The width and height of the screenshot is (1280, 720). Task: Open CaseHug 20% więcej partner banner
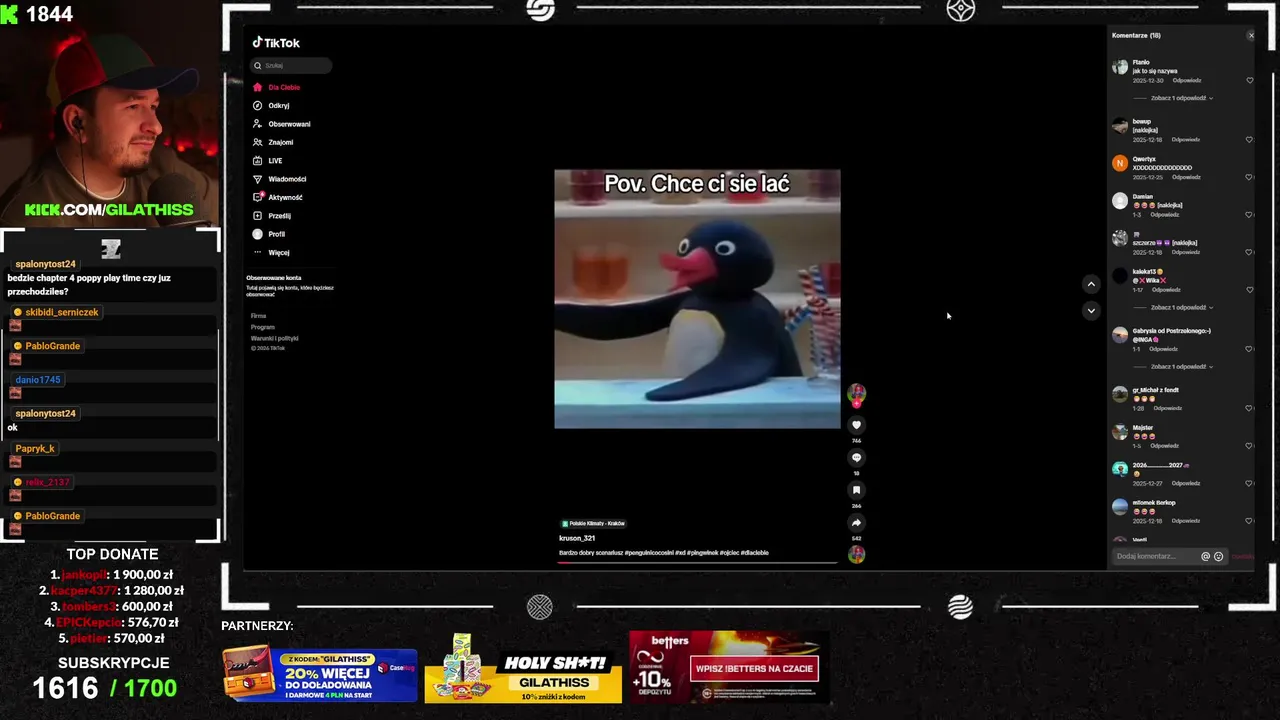[x=319, y=674]
